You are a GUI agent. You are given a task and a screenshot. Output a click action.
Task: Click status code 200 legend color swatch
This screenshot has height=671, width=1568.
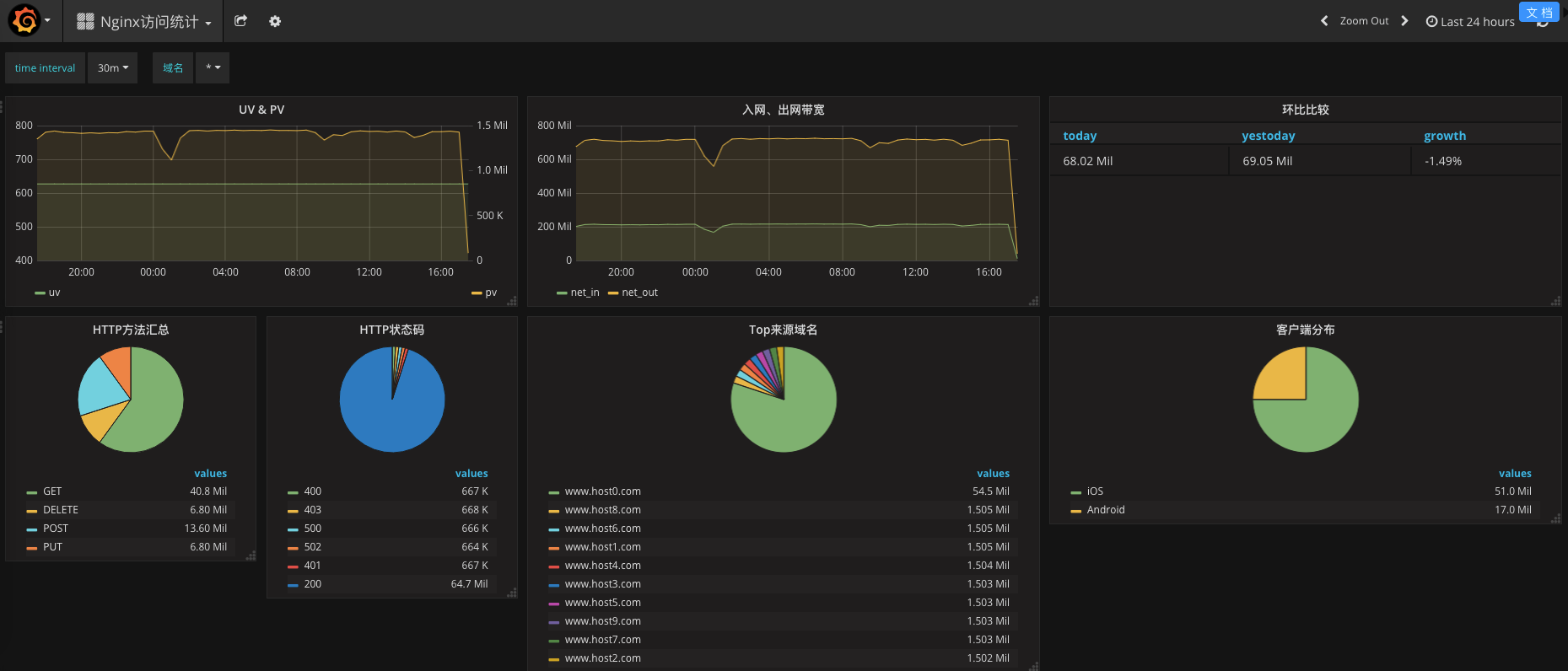coord(293,585)
